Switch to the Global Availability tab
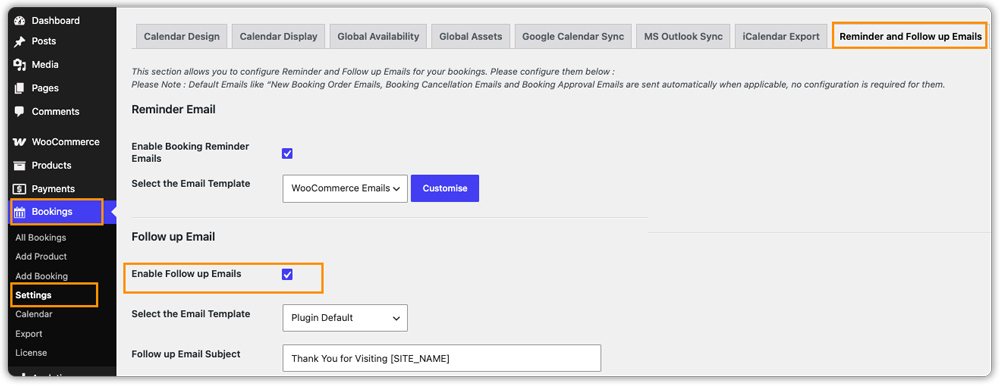1000x385 pixels. tap(378, 36)
